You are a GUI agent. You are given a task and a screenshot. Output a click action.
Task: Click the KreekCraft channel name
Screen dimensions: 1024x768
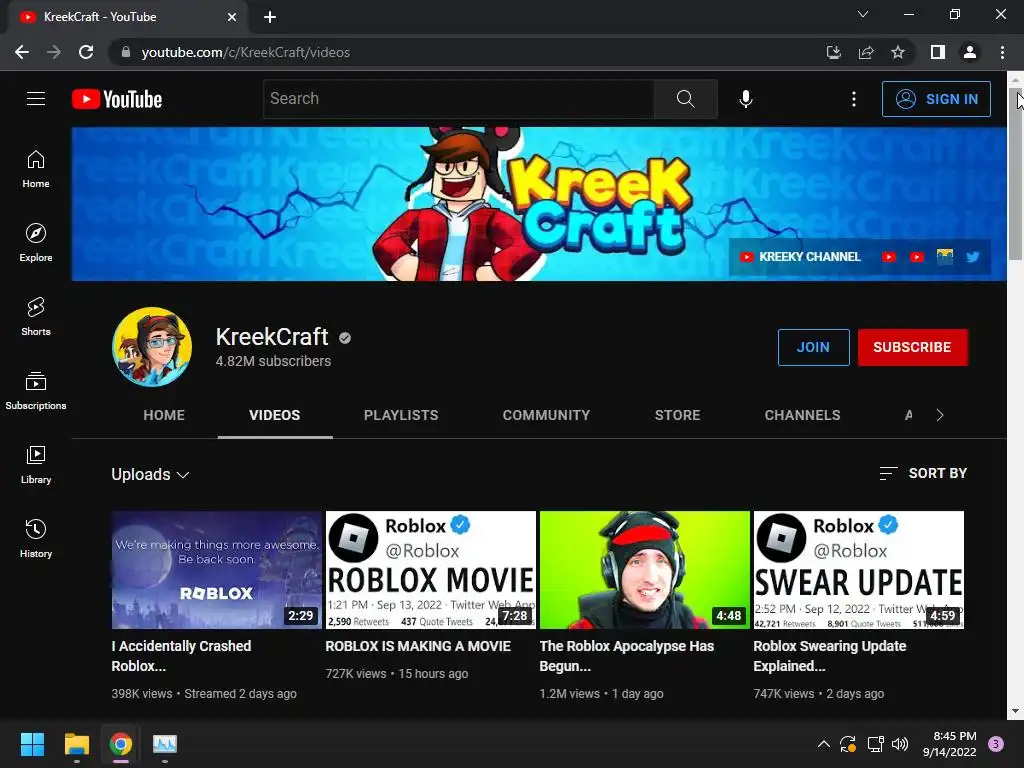coord(272,337)
